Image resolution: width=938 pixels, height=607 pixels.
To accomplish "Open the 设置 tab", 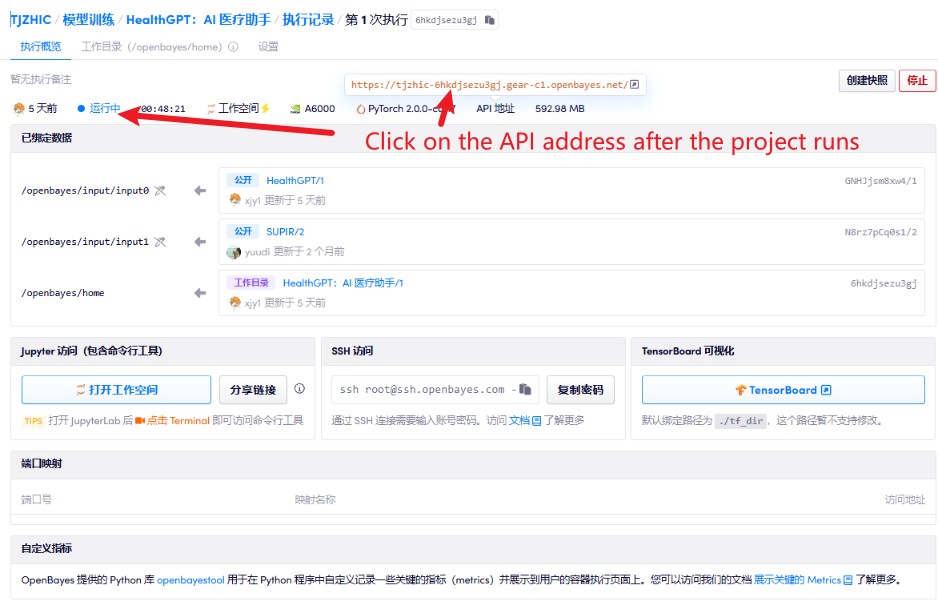I will coord(268,47).
